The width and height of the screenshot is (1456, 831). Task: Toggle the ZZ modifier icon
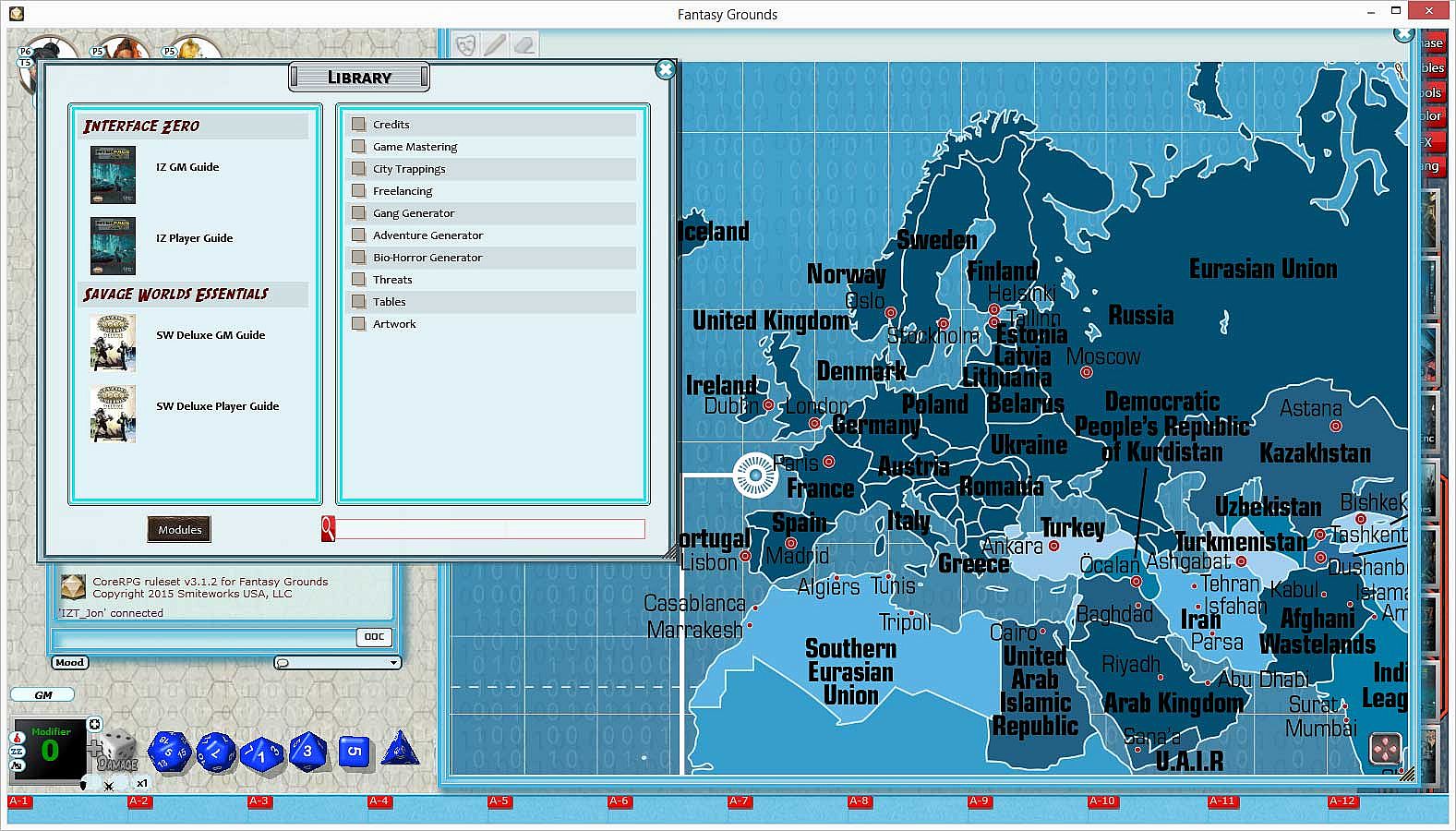click(x=17, y=752)
